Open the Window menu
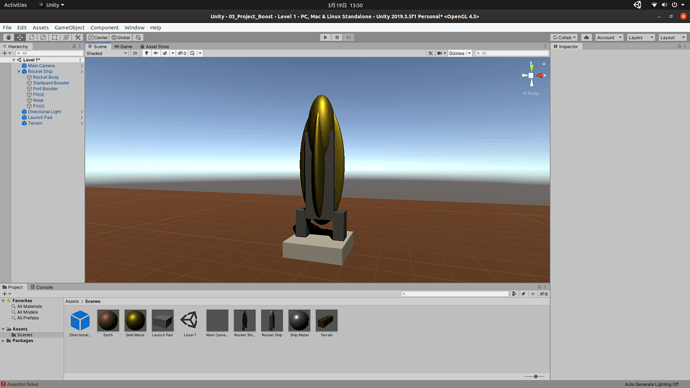The image size is (690, 388). (134, 27)
